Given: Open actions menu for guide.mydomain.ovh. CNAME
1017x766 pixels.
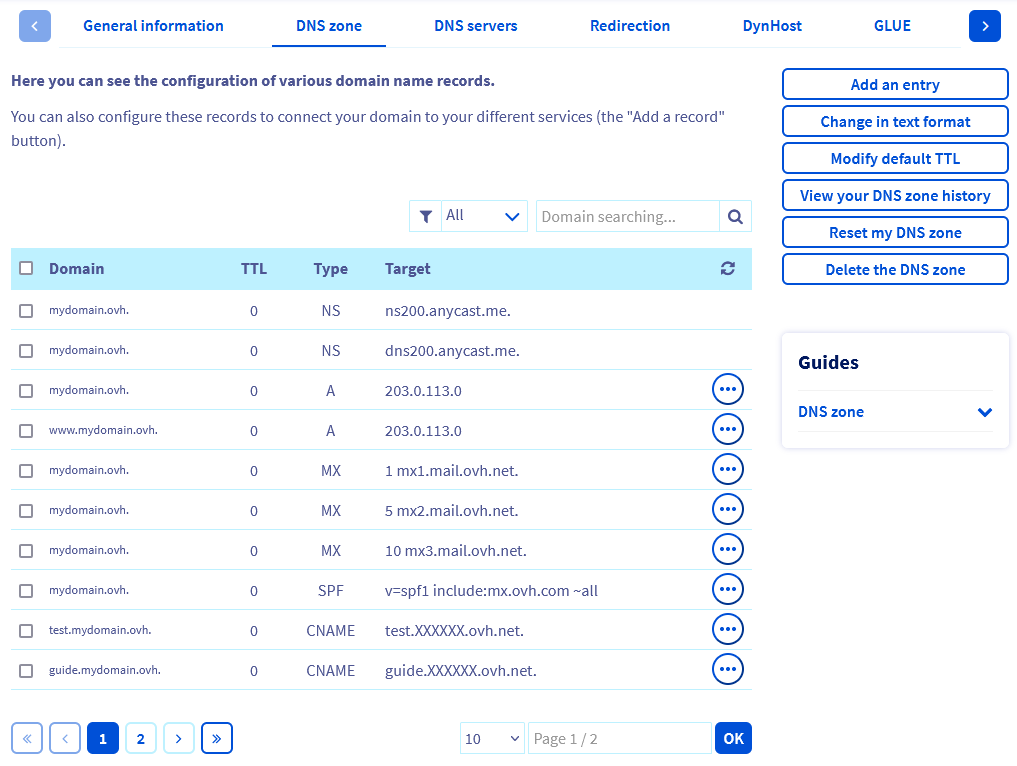Looking at the screenshot, I should pos(727,670).
